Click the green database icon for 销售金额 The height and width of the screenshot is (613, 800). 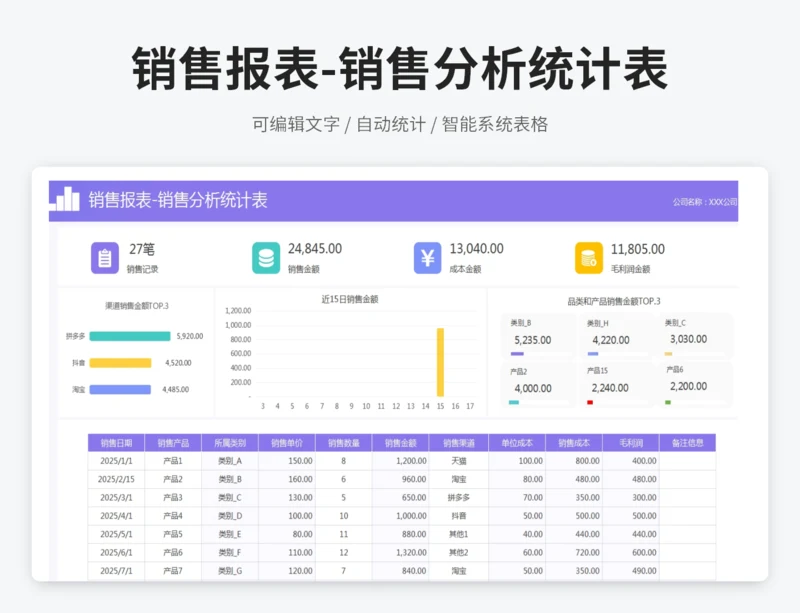point(266,258)
